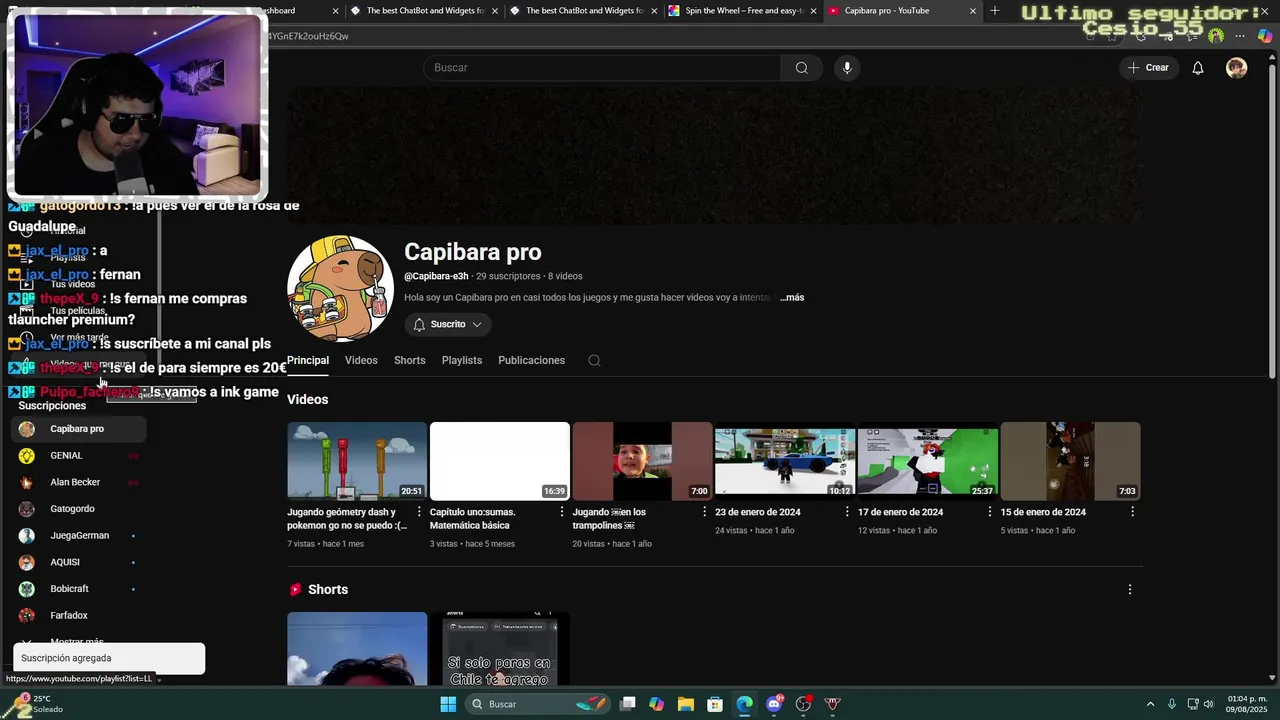Open OBS Studio taskbar icon
The image size is (1280, 720).
click(803, 704)
